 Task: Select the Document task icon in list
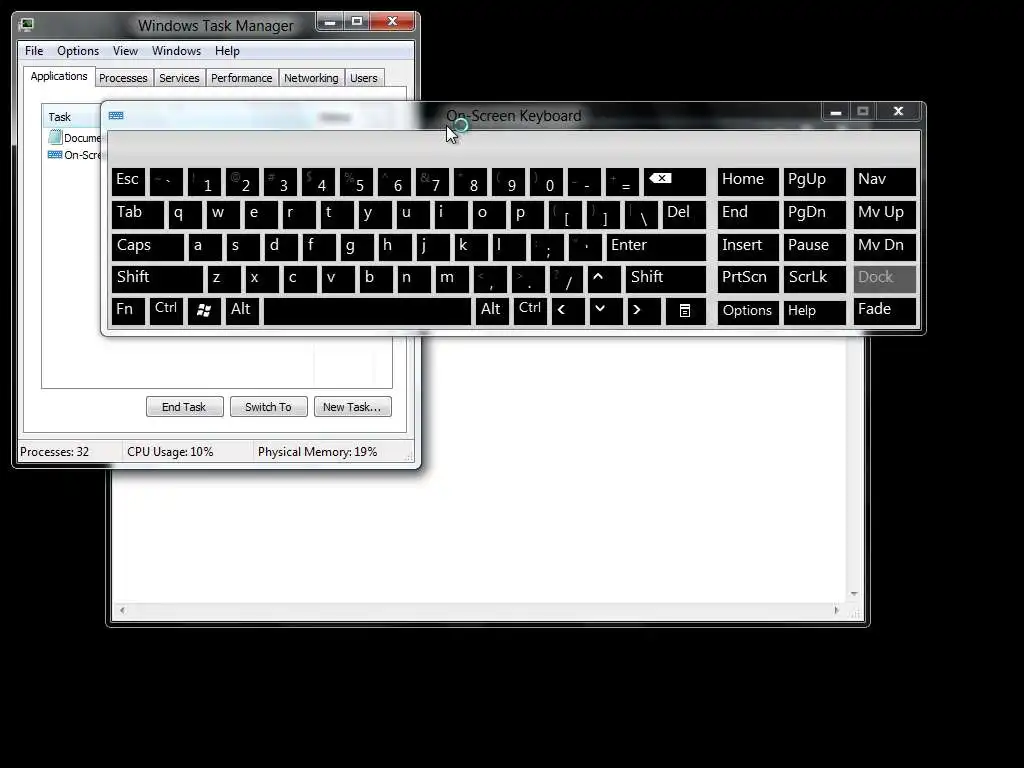[x=55, y=137]
